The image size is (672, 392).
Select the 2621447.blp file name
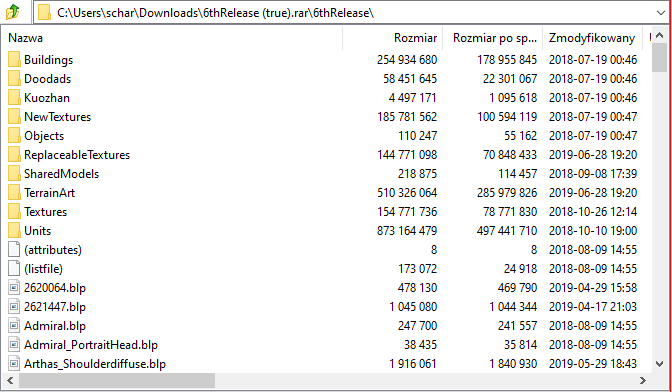point(55,307)
